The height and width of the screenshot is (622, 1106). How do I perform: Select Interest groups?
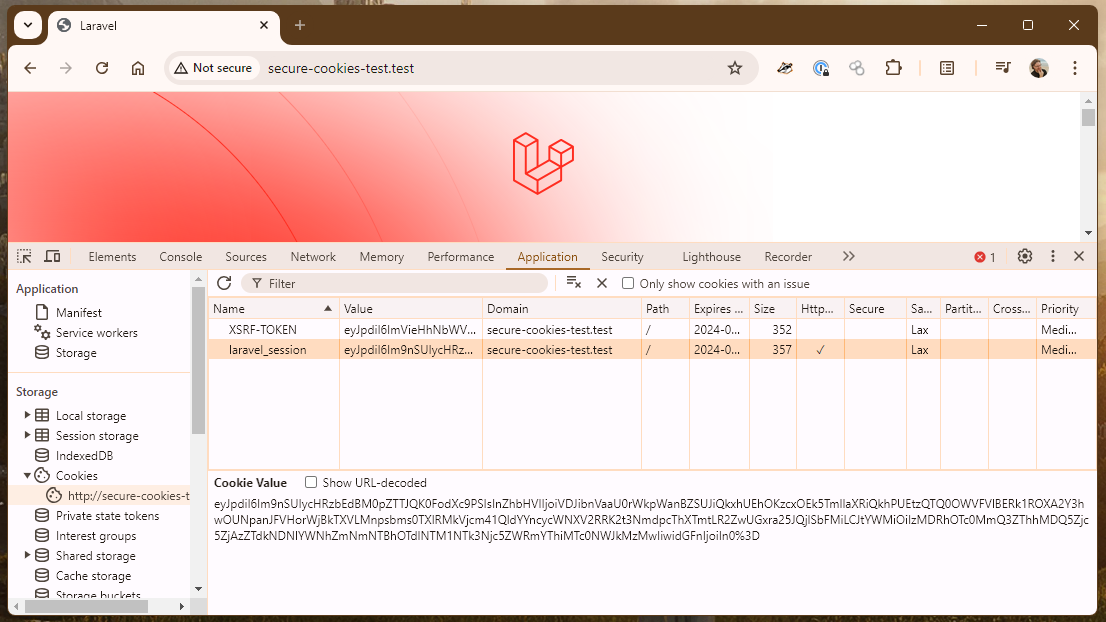coord(96,535)
